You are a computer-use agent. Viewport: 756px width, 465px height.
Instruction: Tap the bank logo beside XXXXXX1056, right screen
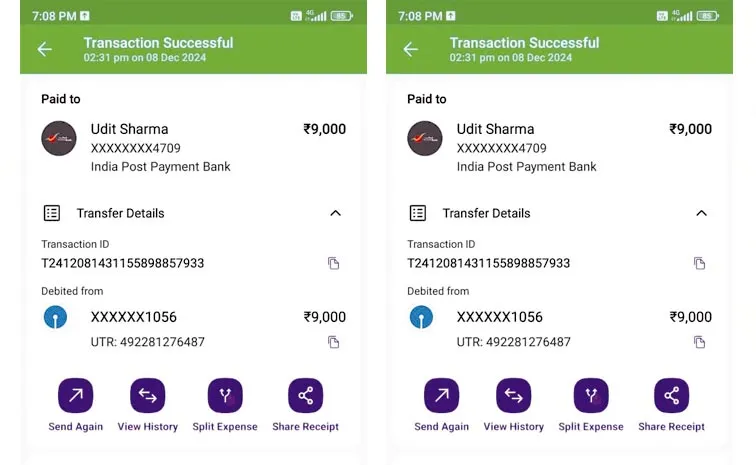click(x=421, y=318)
